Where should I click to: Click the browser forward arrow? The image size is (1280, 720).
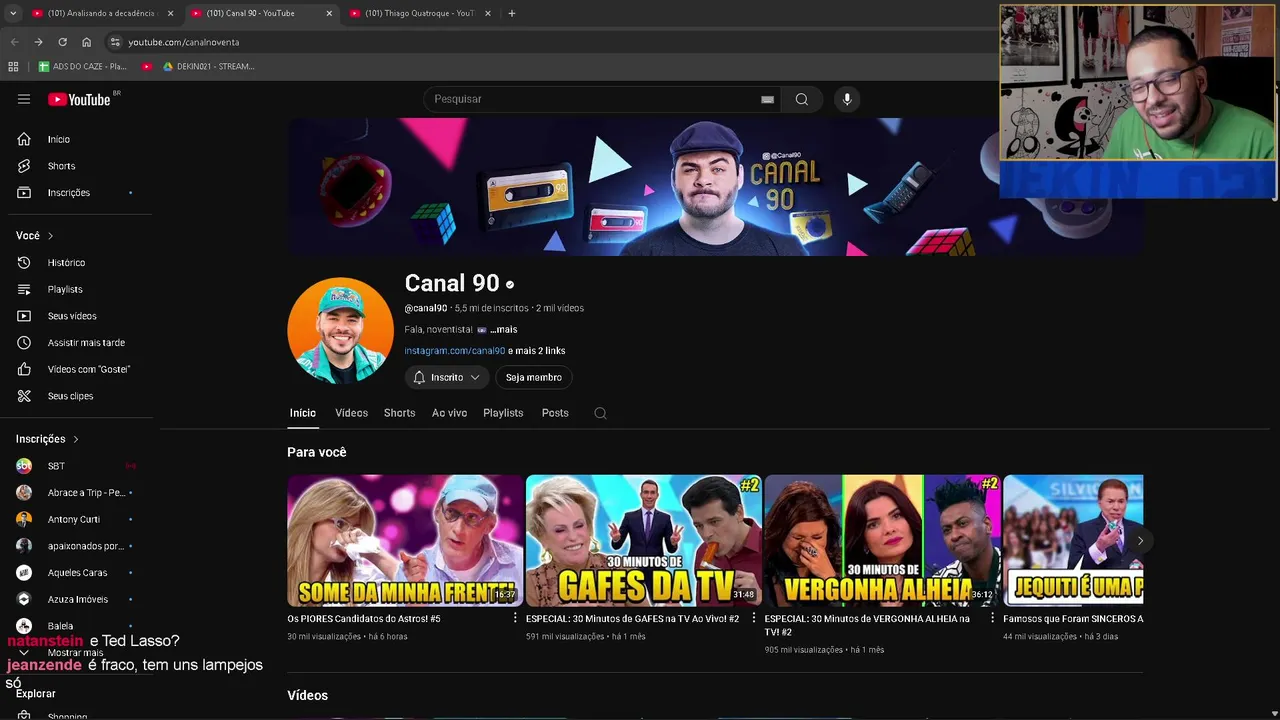coord(38,42)
